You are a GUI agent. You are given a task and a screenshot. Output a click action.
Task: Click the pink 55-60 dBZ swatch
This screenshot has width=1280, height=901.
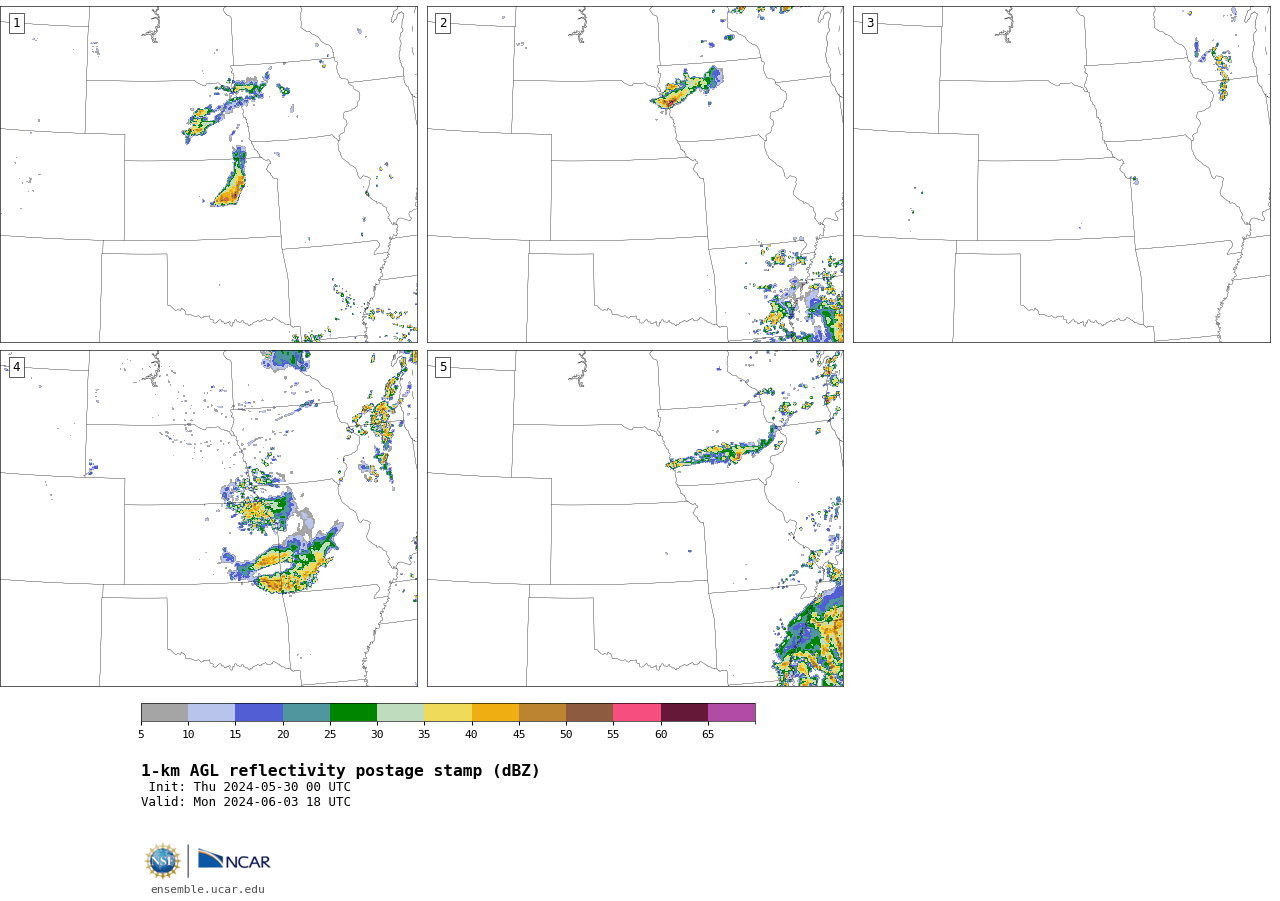[637, 712]
